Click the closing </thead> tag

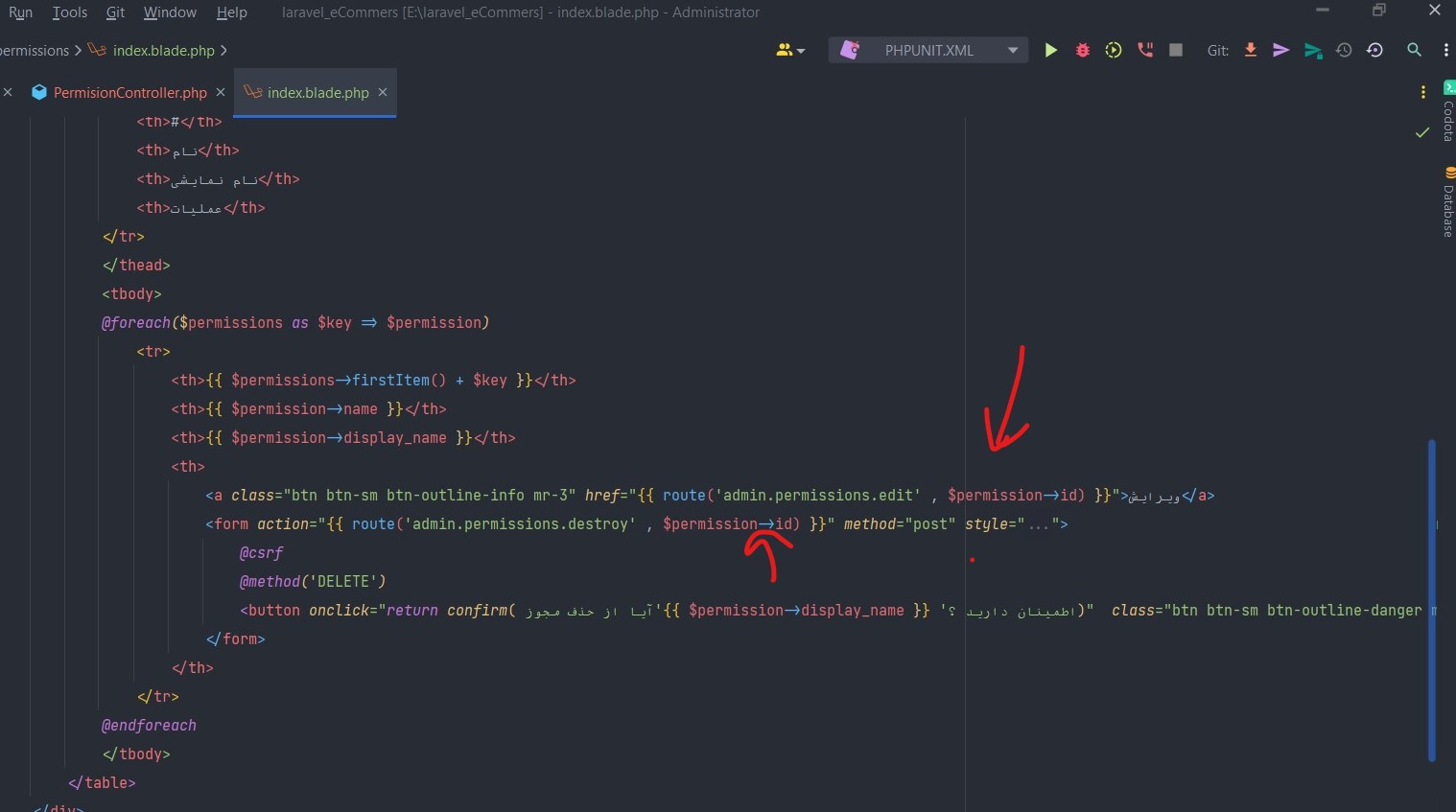[x=136, y=266]
